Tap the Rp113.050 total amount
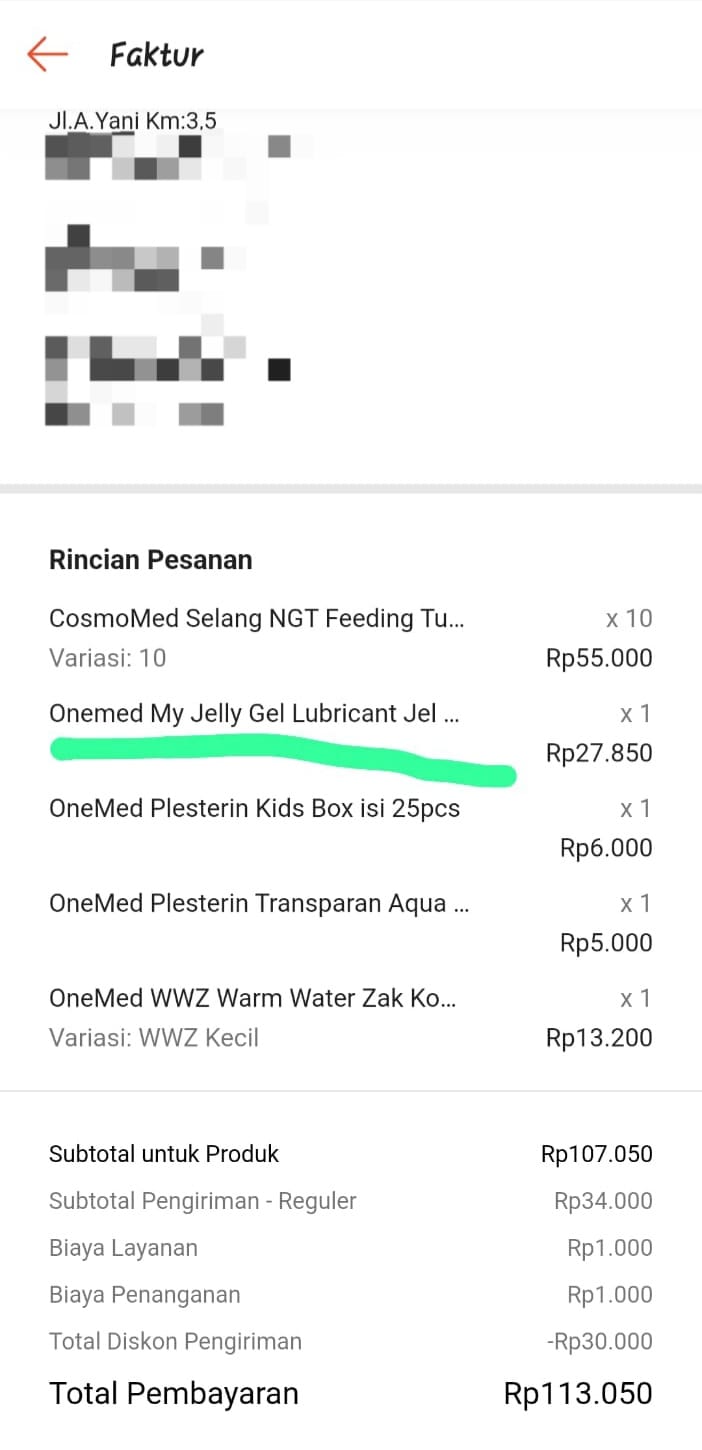 tap(578, 1393)
